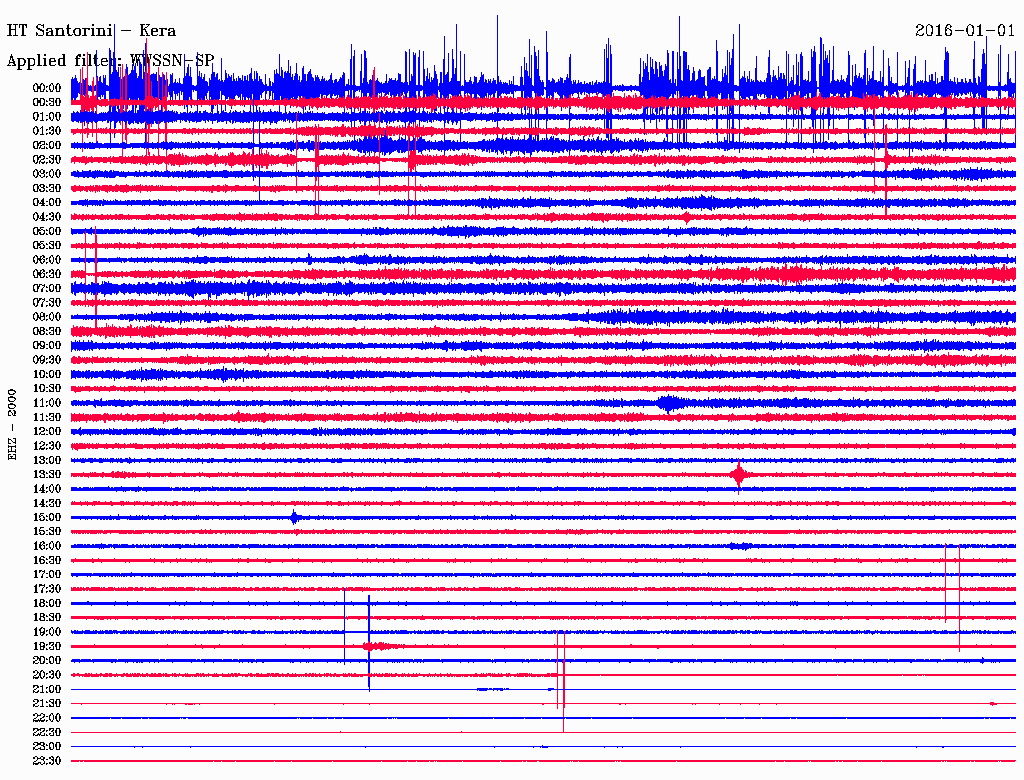Select the 00:00 time label
The height and width of the screenshot is (780, 1024).
pyautogui.click(x=47, y=88)
